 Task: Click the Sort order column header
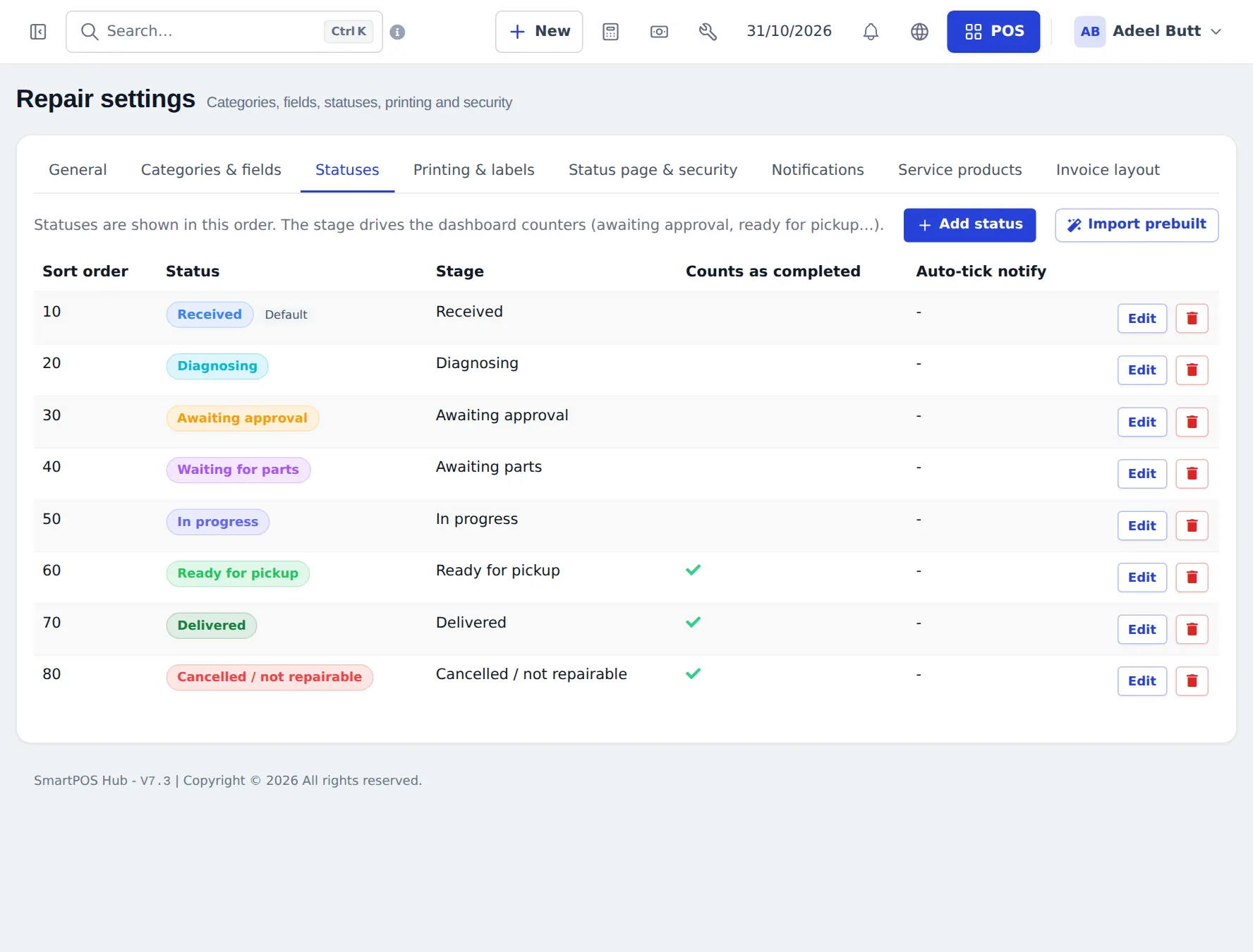[85, 271]
